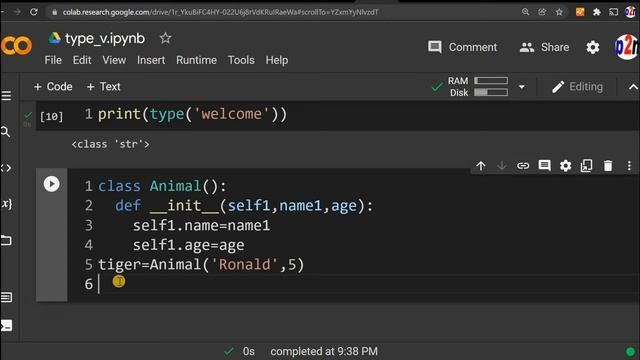
Task: Click the [10] execution count
Action: click(x=51, y=117)
